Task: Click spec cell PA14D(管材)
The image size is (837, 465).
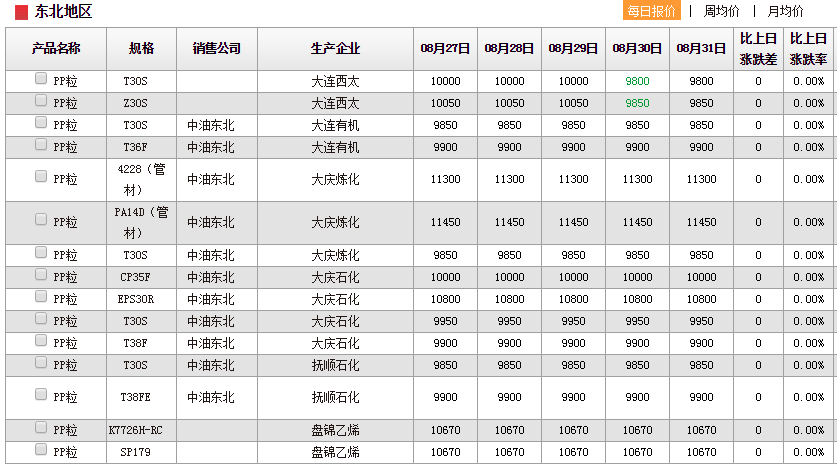Action: tap(141, 223)
